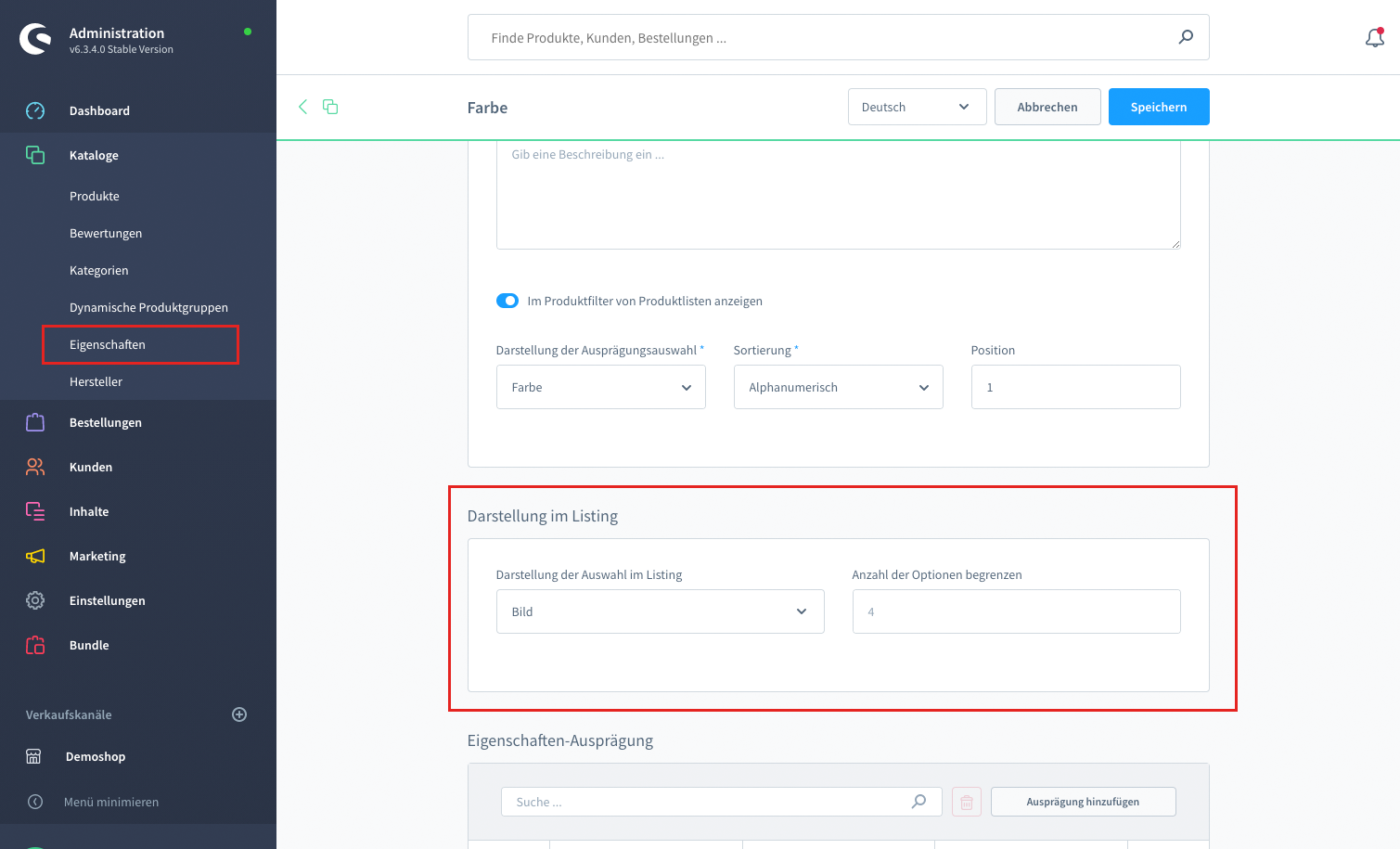The width and height of the screenshot is (1400, 849).
Task: Click the Inhalte layout icon
Action: coord(35,511)
